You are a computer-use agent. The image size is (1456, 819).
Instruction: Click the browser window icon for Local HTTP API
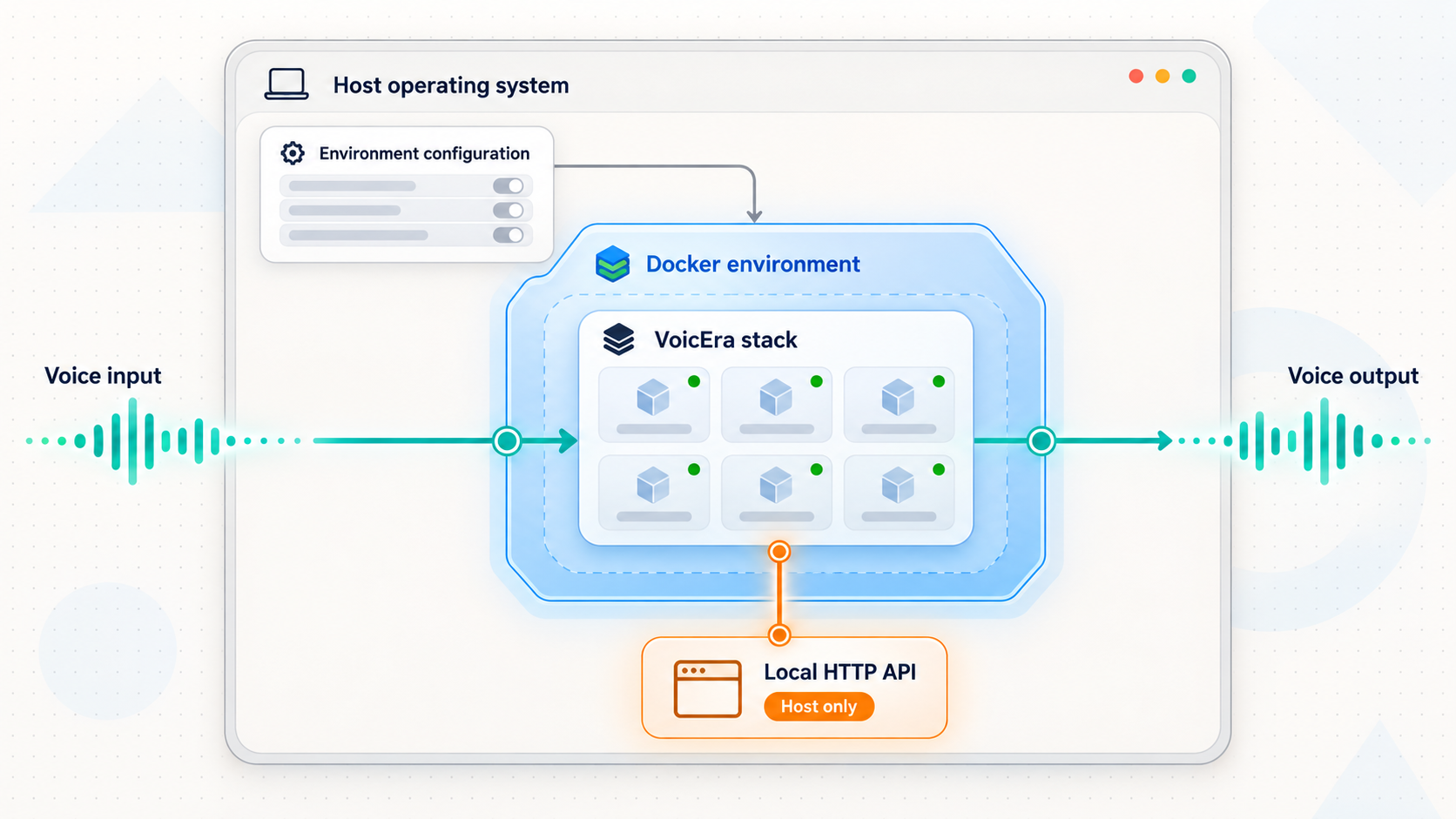[708, 688]
